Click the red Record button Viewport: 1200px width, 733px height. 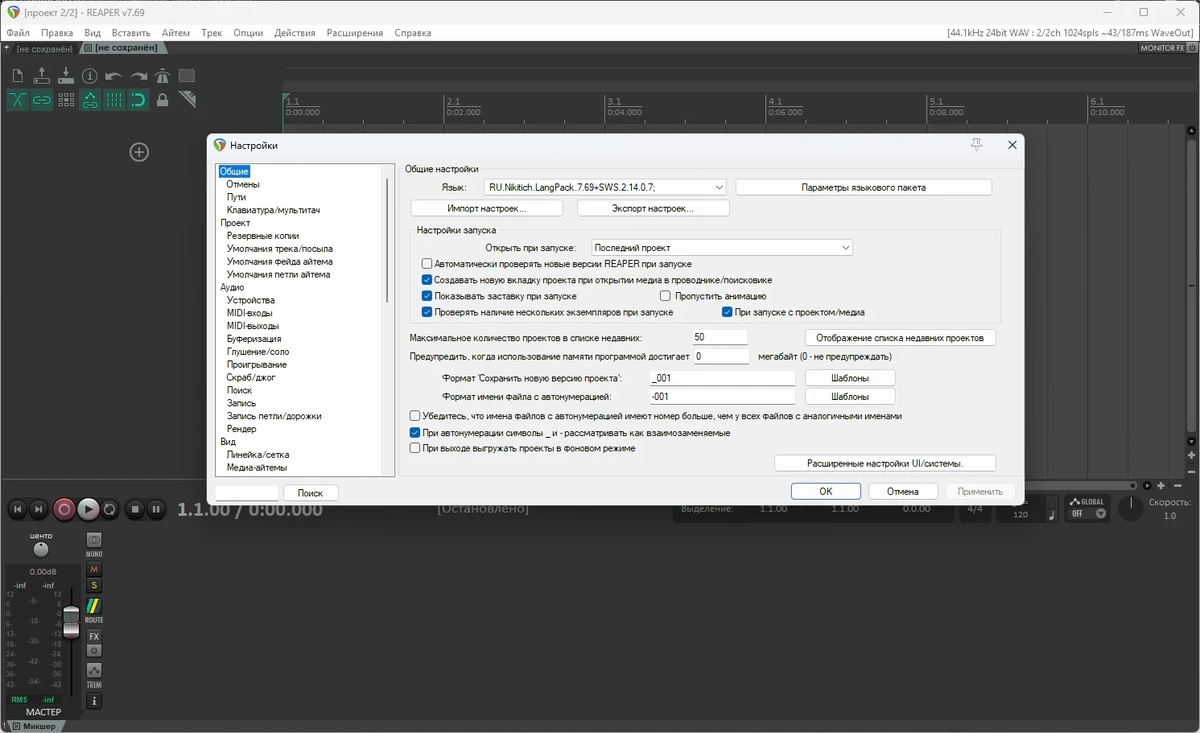[64, 509]
